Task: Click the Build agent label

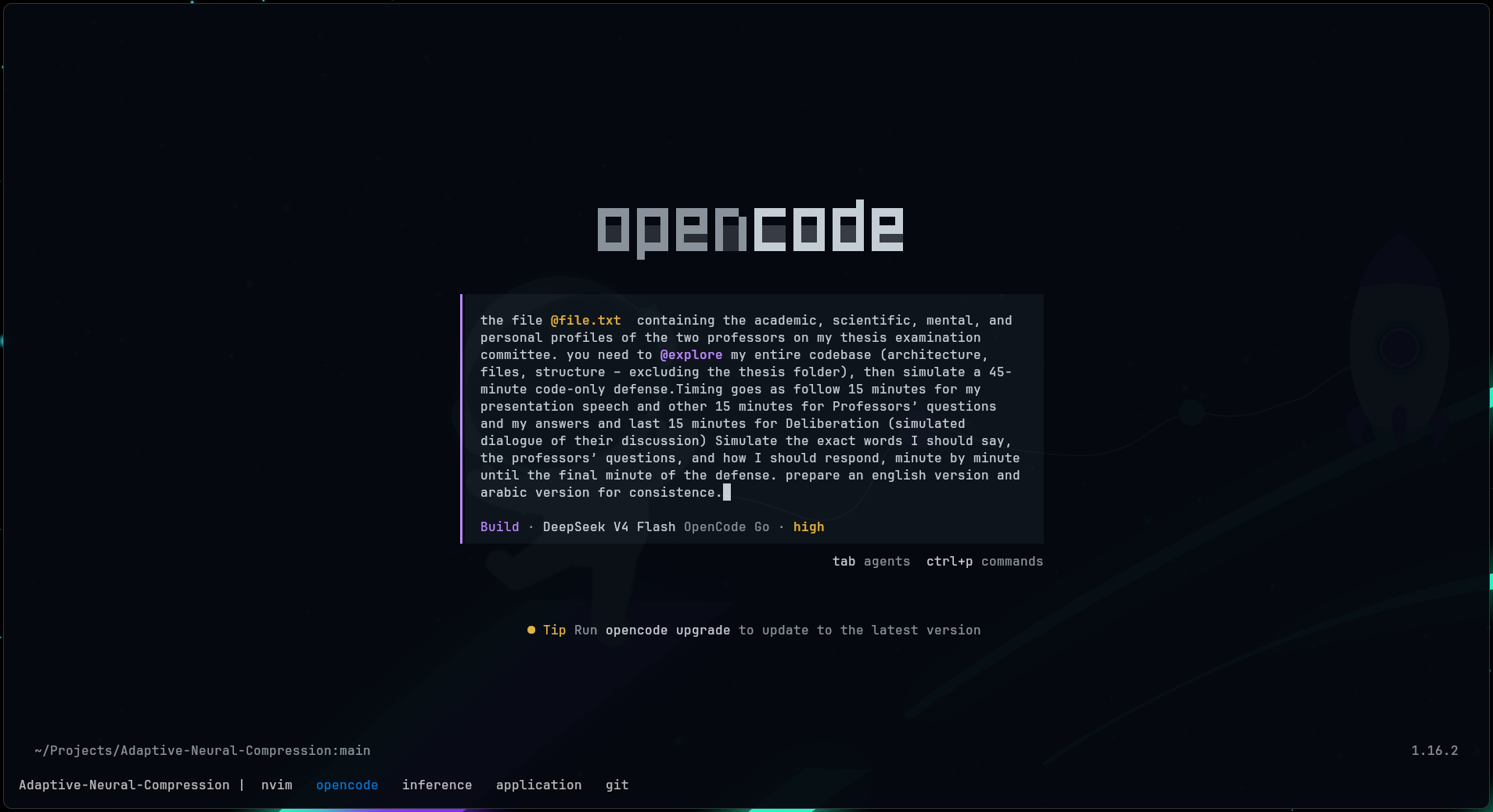Action: 500,526
